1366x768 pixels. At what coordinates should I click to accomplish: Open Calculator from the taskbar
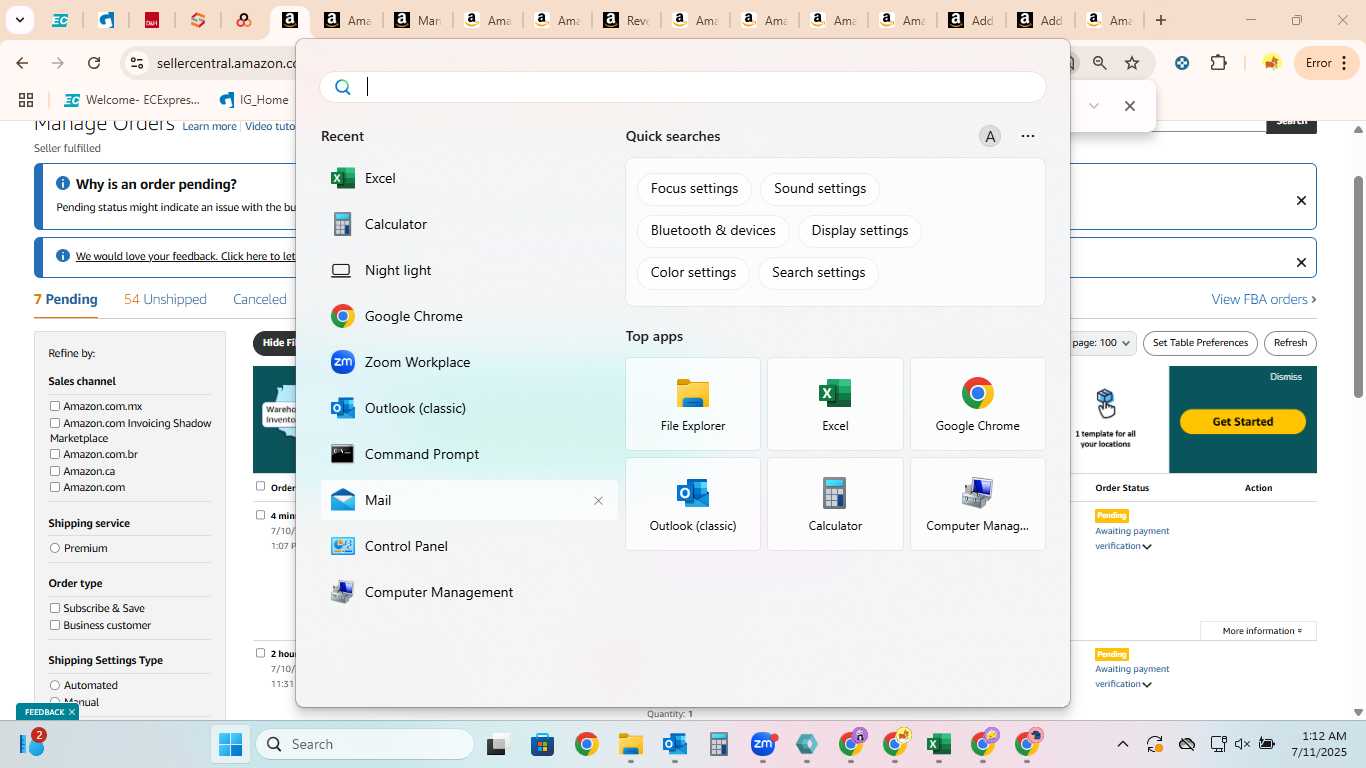tap(718, 744)
